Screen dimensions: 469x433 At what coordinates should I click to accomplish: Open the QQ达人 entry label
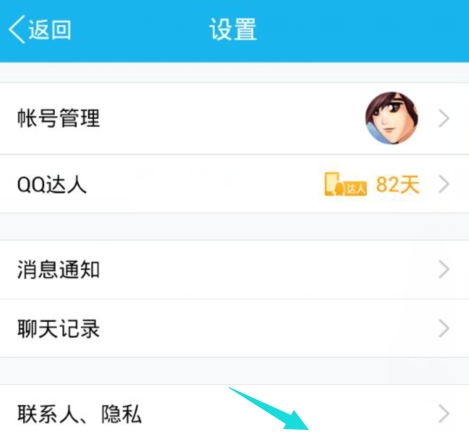[52, 184]
